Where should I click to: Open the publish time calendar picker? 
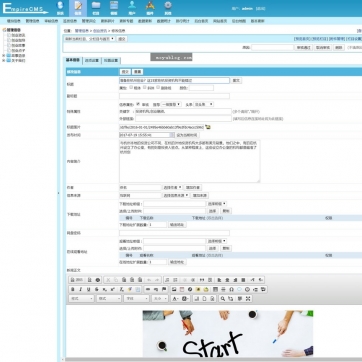(172, 135)
